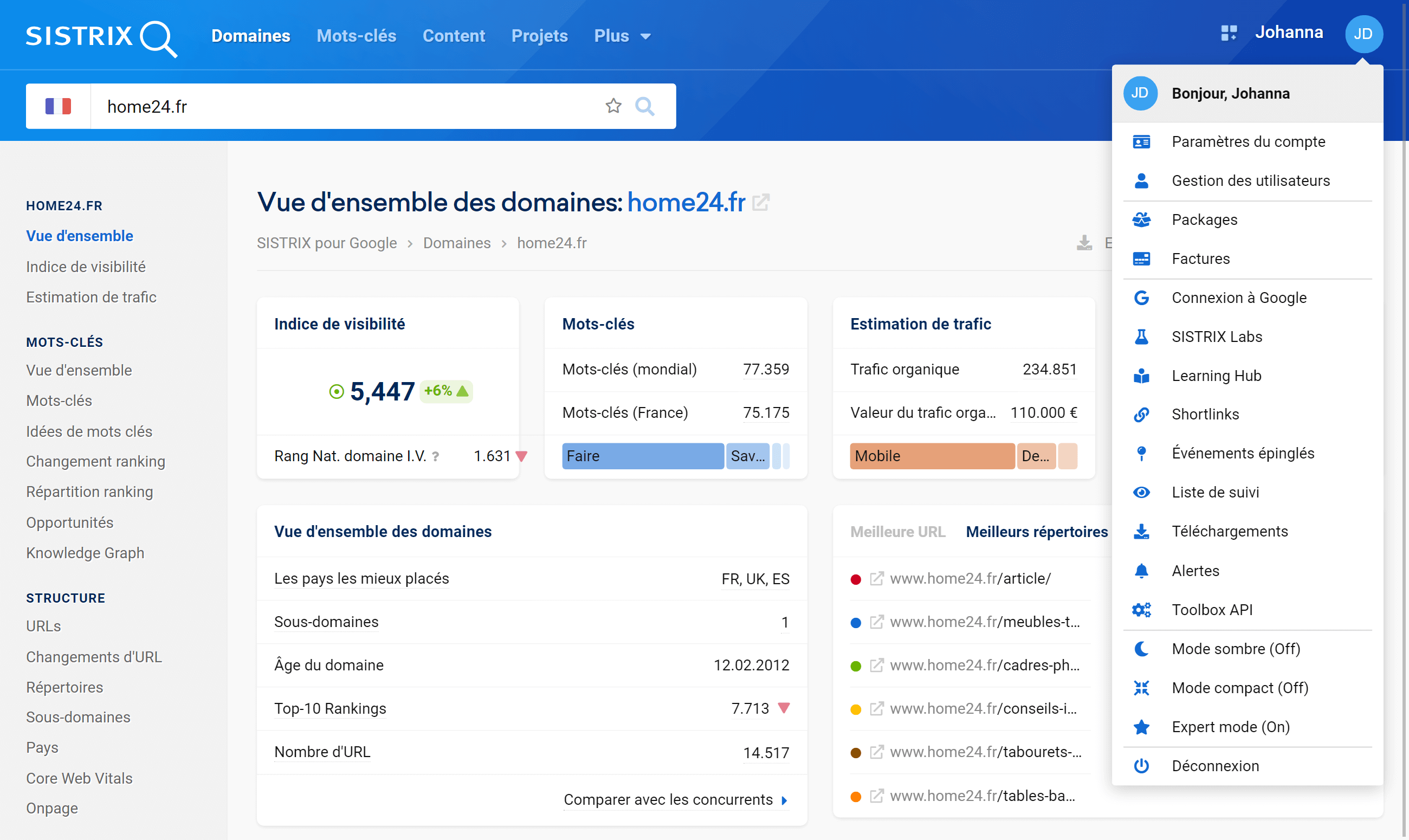Screen dimensions: 1409x840
Task: Switch to the Meilleure URL tab
Action: 898,532
